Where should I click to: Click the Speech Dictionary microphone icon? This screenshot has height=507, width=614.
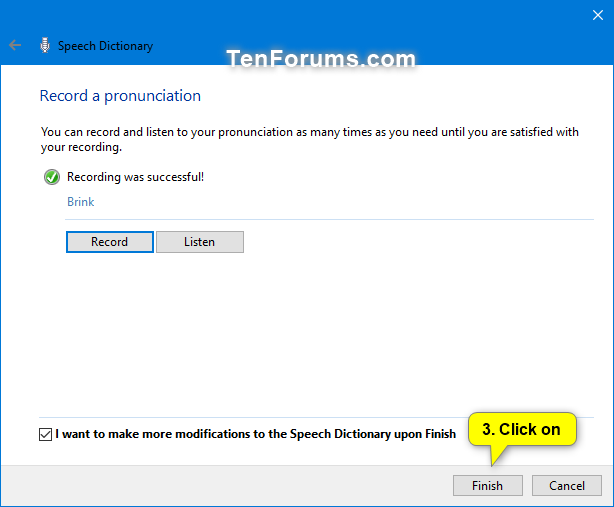coord(45,45)
